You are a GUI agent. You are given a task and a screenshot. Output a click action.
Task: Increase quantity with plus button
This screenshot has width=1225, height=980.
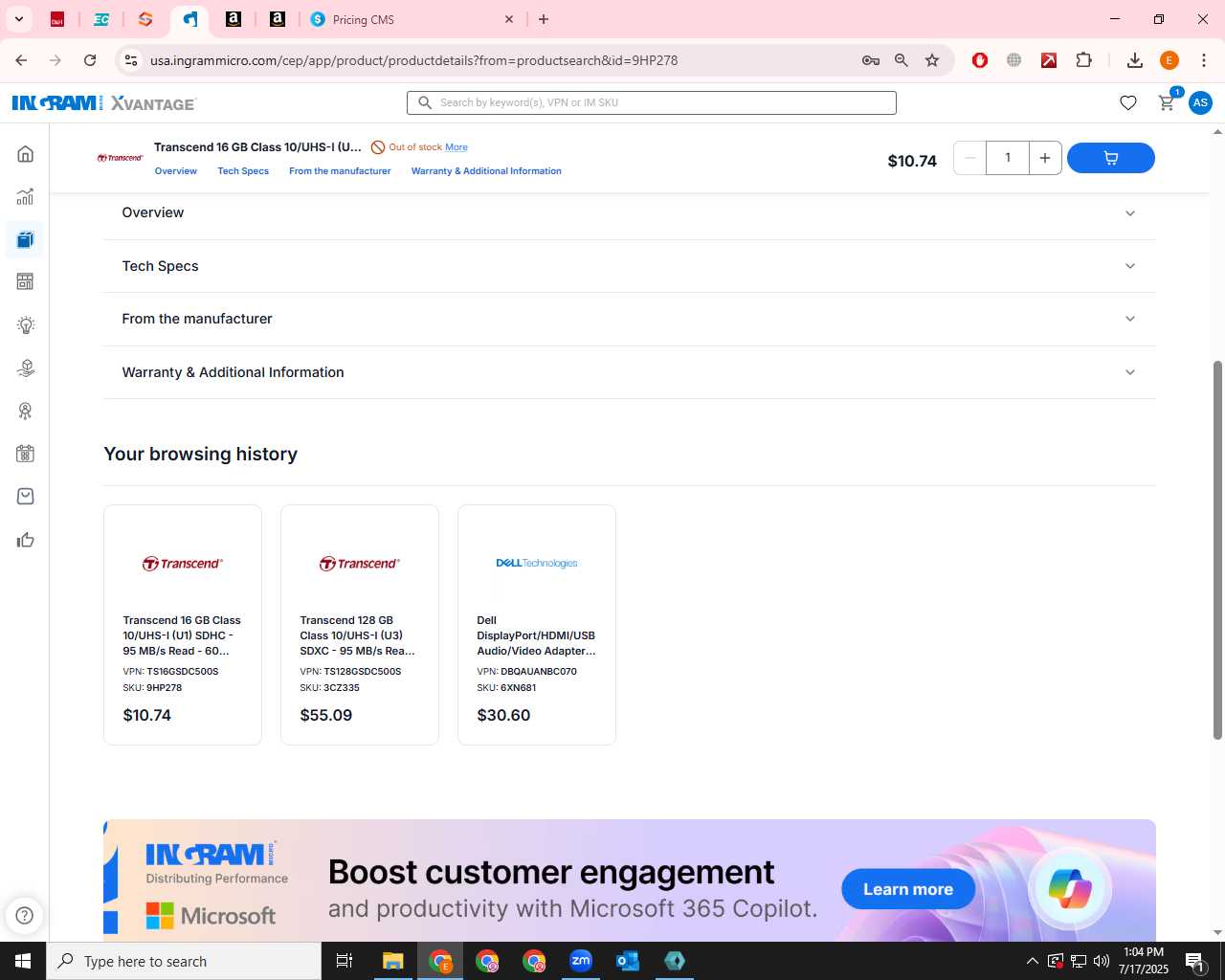pos(1045,158)
